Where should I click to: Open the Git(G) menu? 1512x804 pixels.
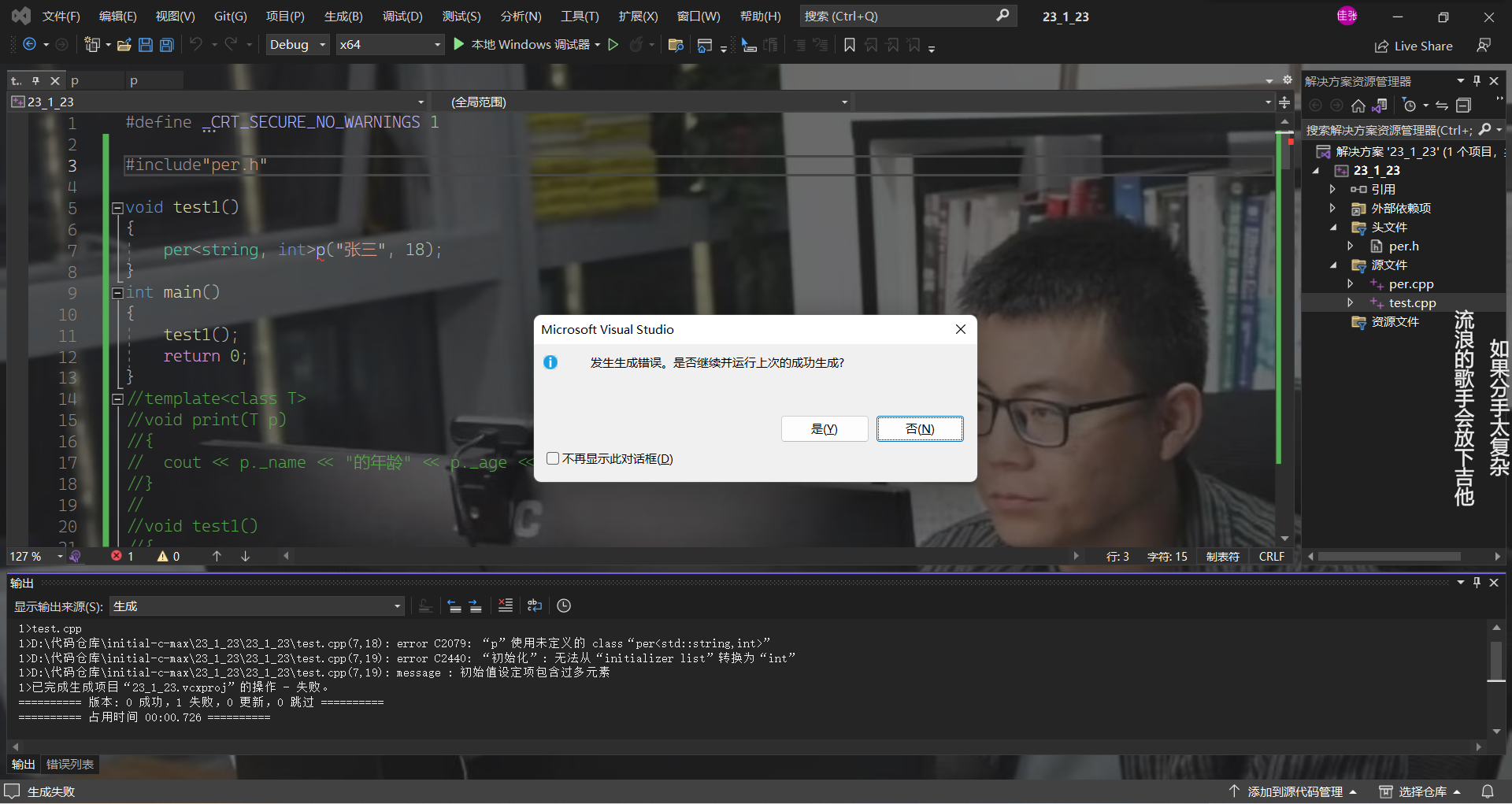click(x=230, y=16)
